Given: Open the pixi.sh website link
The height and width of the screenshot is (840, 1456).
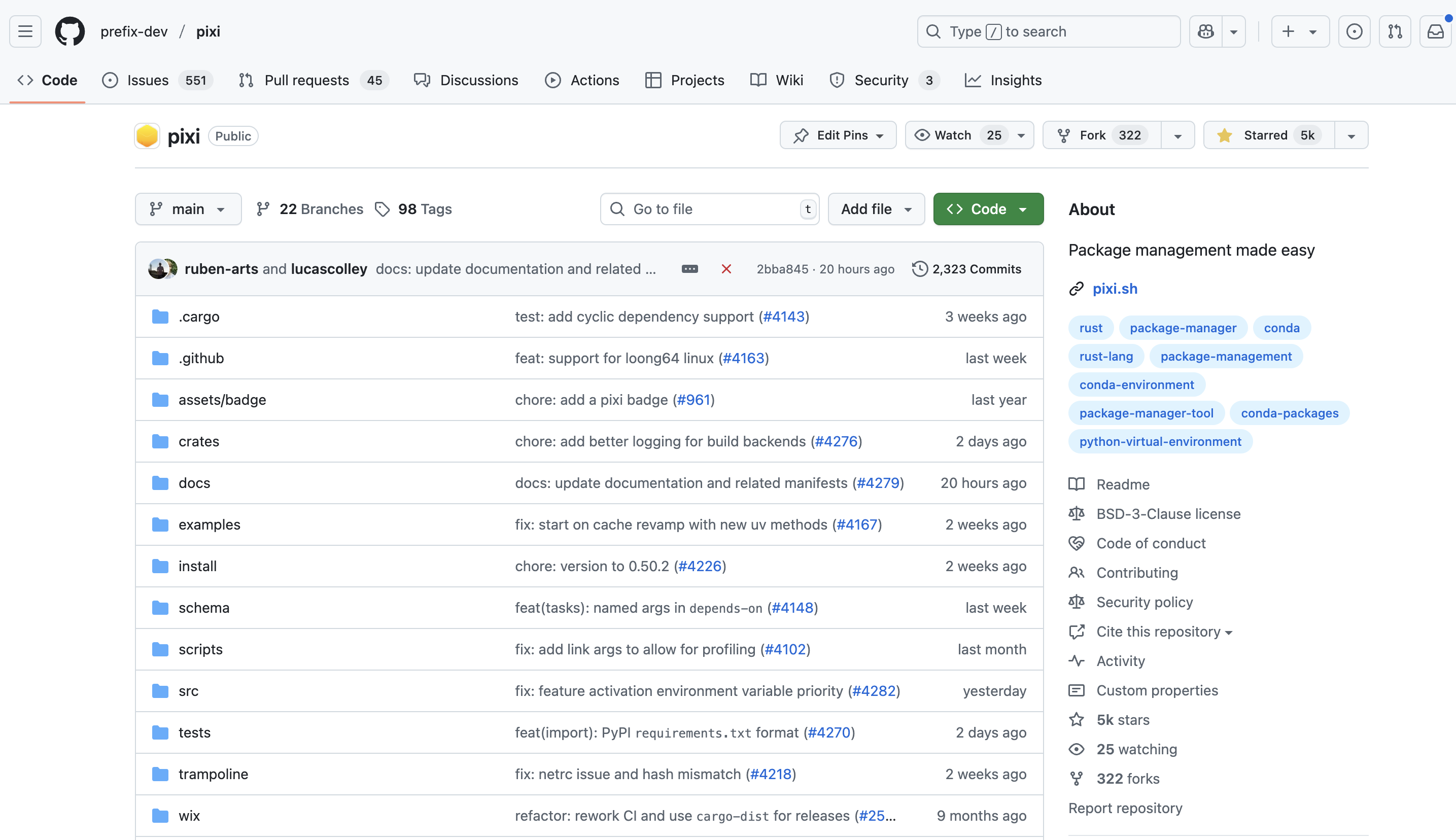Looking at the screenshot, I should 1115,289.
